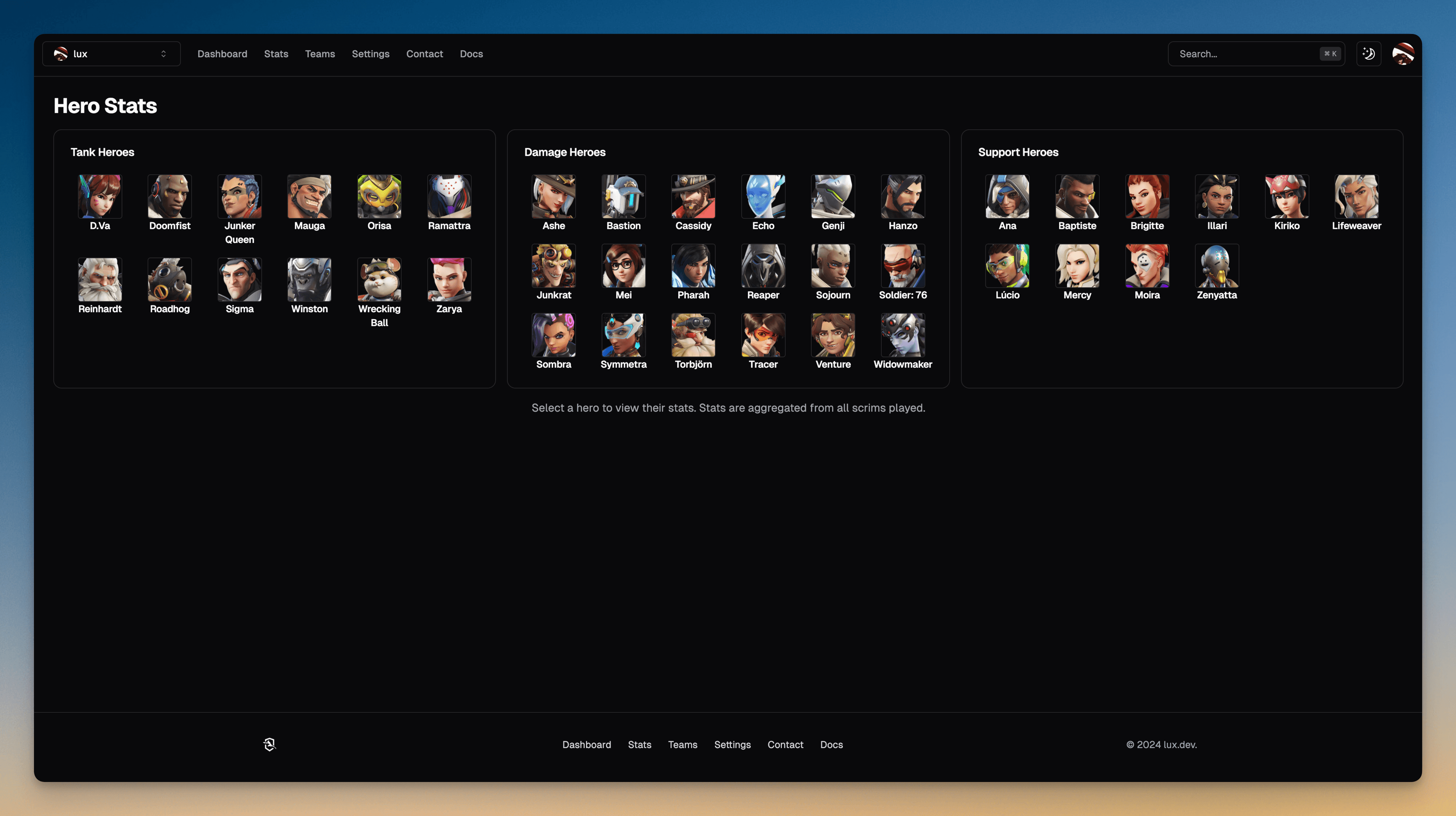
Task: Open Doomfist hero stats
Action: coord(169,196)
